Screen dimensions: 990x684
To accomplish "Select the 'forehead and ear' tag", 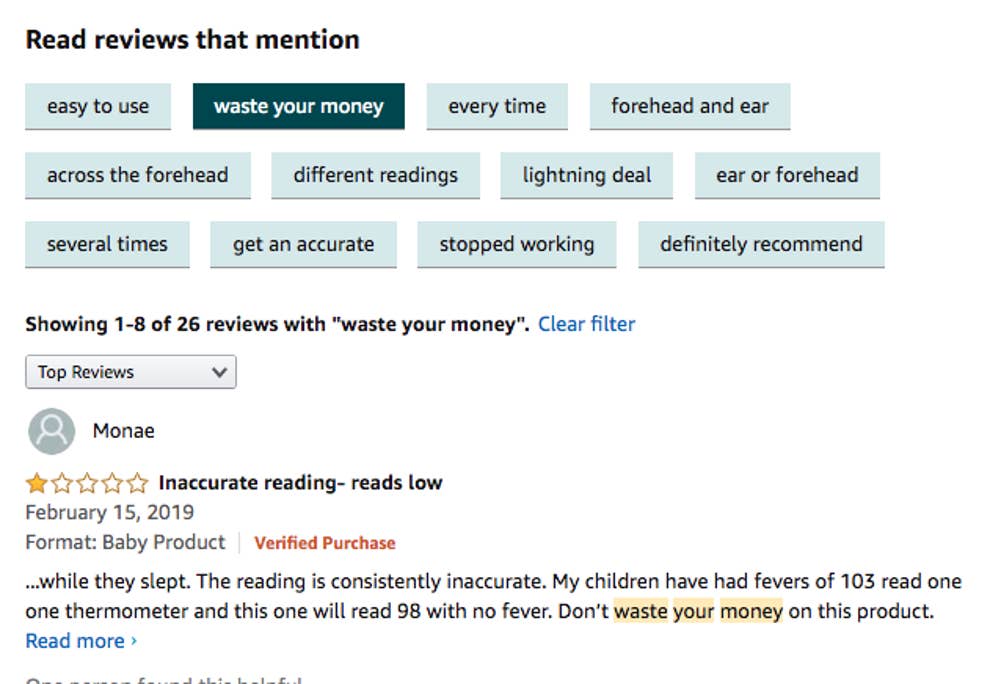I will [x=690, y=106].
